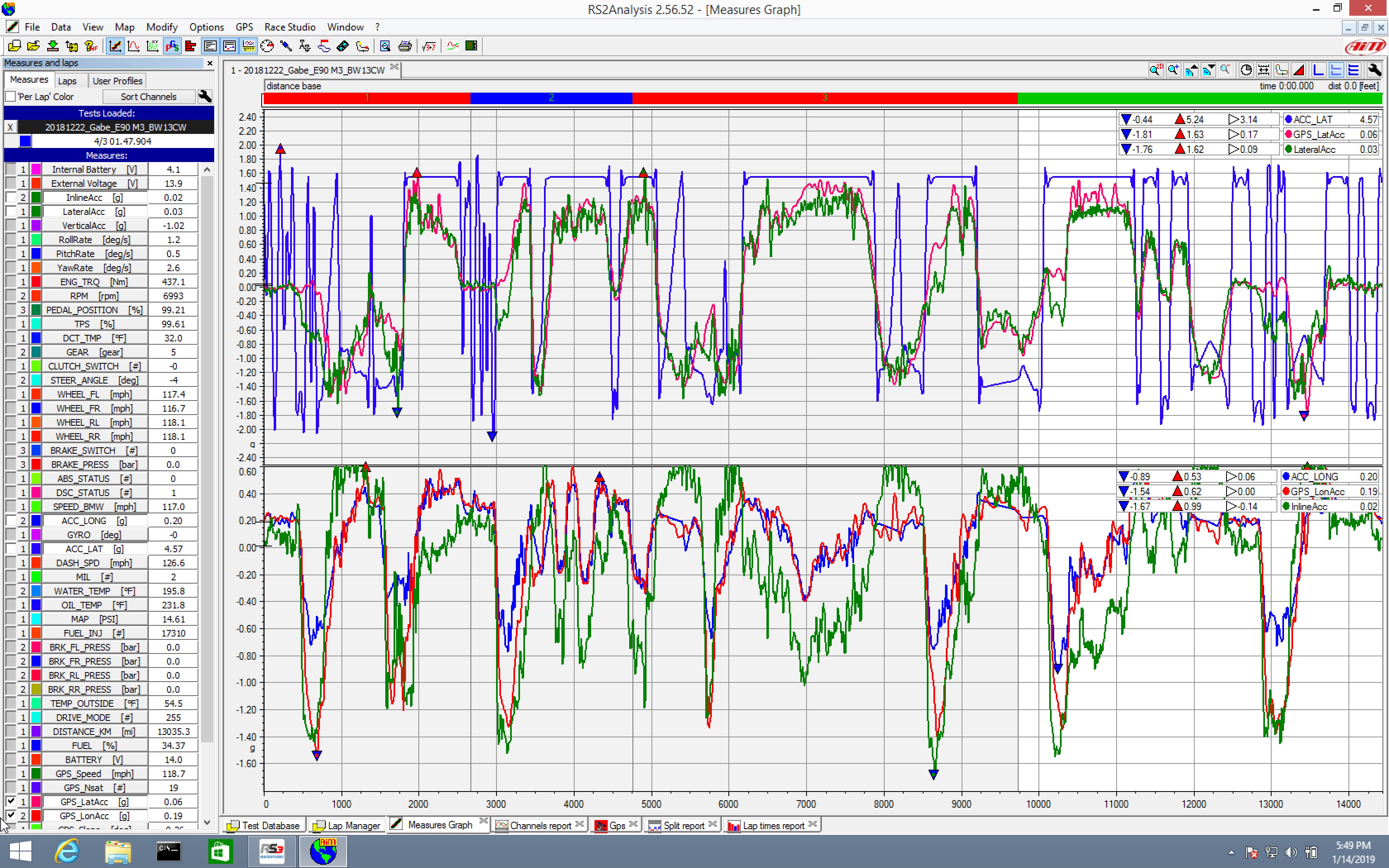The height and width of the screenshot is (868, 1389).
Task: Click the 2D zoom magnifier icon
Action: tap(1155, 70)
